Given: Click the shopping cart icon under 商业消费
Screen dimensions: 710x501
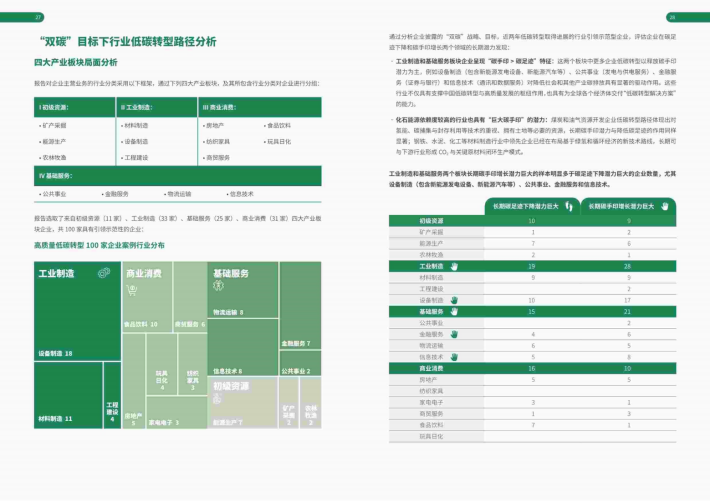Looking at the screenshot, I should tap(132, 290).
